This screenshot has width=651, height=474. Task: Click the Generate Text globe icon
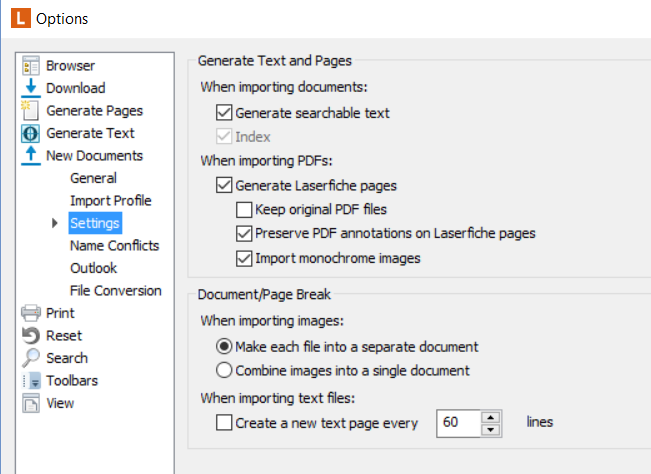pos(31,133)
